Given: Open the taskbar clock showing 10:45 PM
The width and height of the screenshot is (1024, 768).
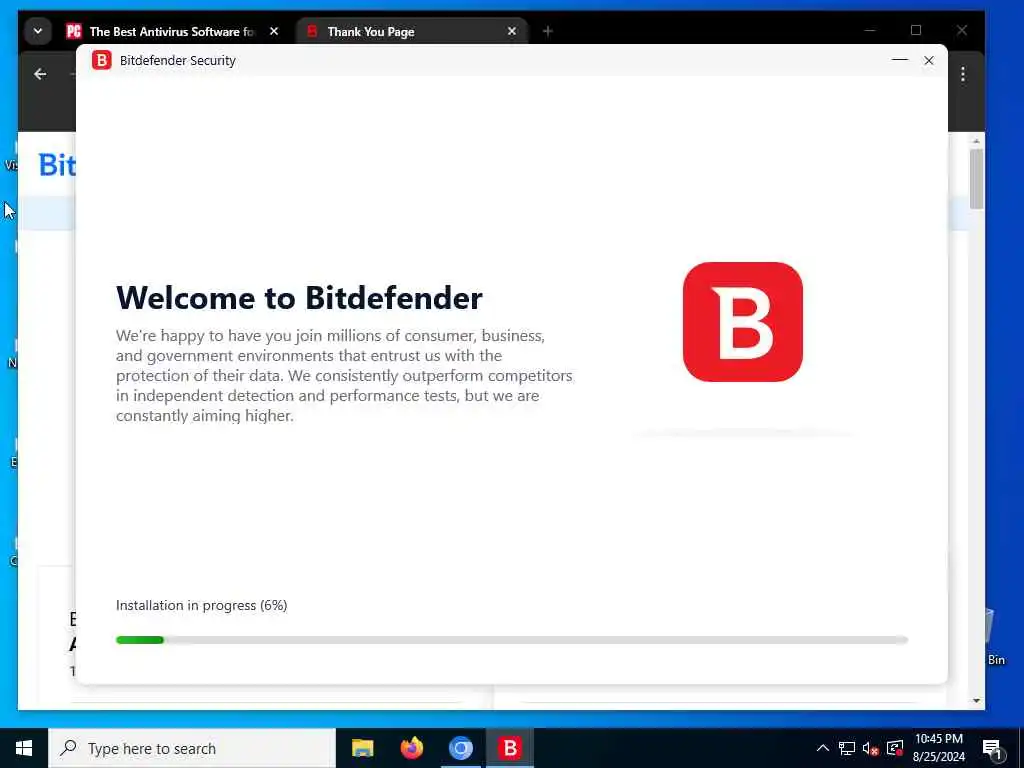Looking at the screenshot, I should click(x=938, y=748).
